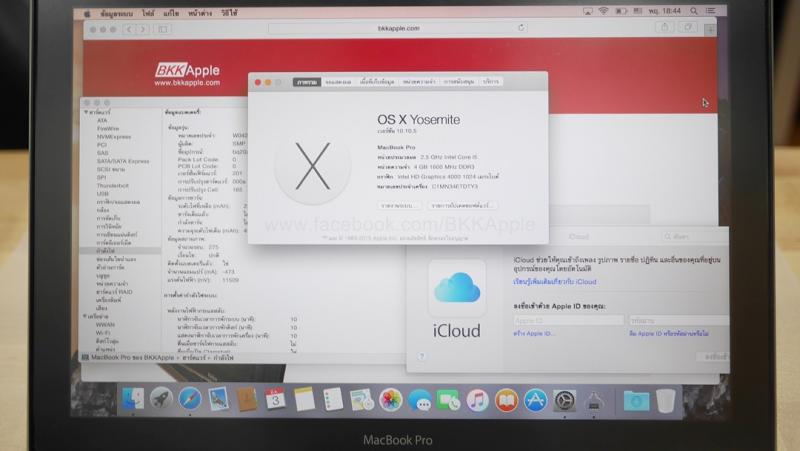800x451 pixels.
Task: Collapse the Network section in System Information
Action: [x=85, y=316]
